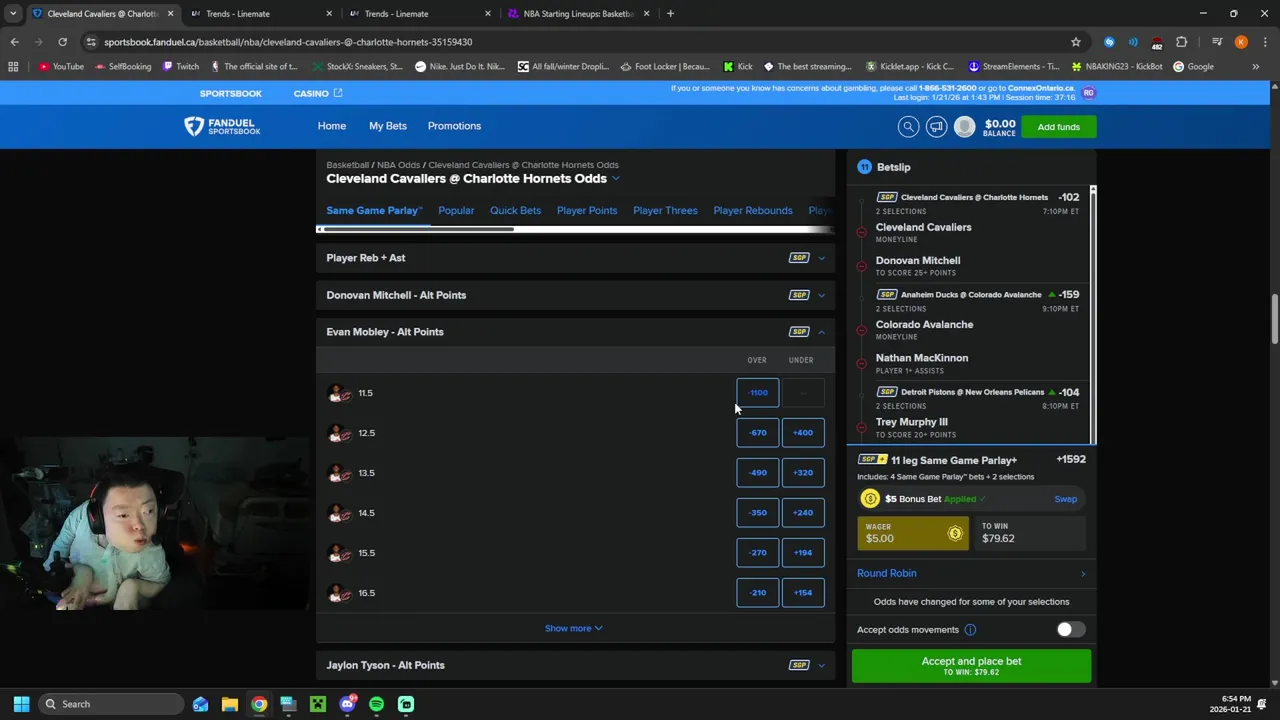Screen dimensions: 1280x720
Task: Switch to Popular tab
Action: click(x=456, y=211)
